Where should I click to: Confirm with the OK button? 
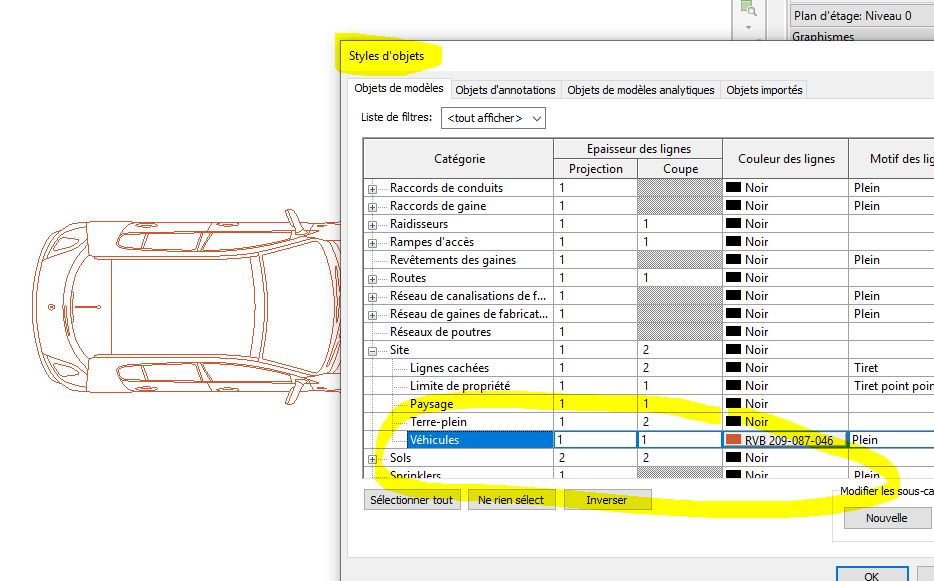871,575
